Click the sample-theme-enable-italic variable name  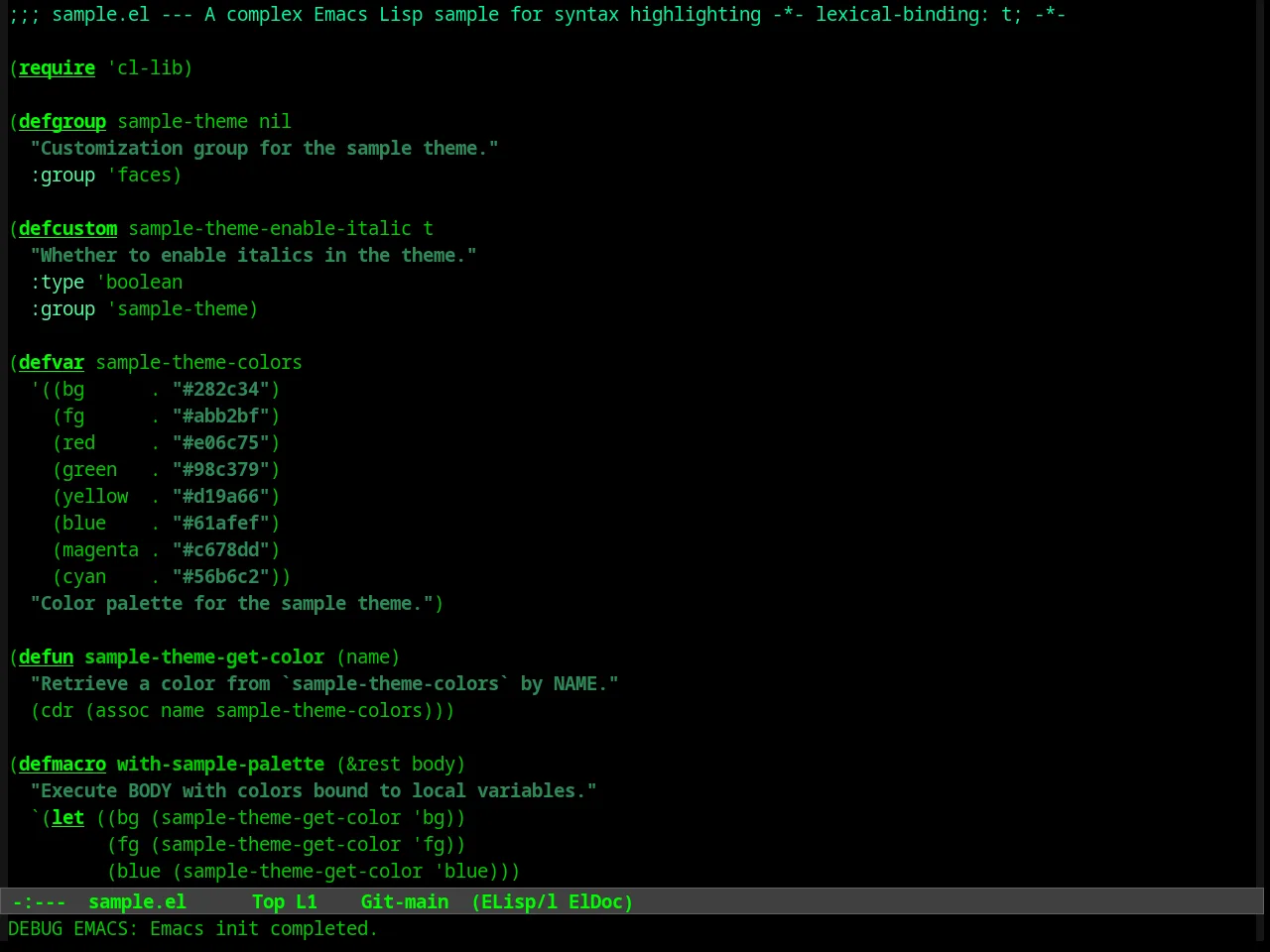point(270,228)
